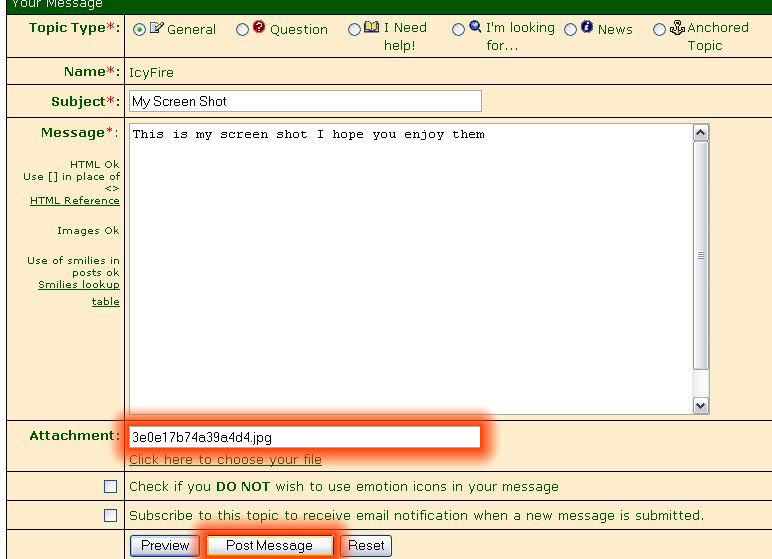Click the Reset button
The image size is (772, 559).
coord(366,546)
